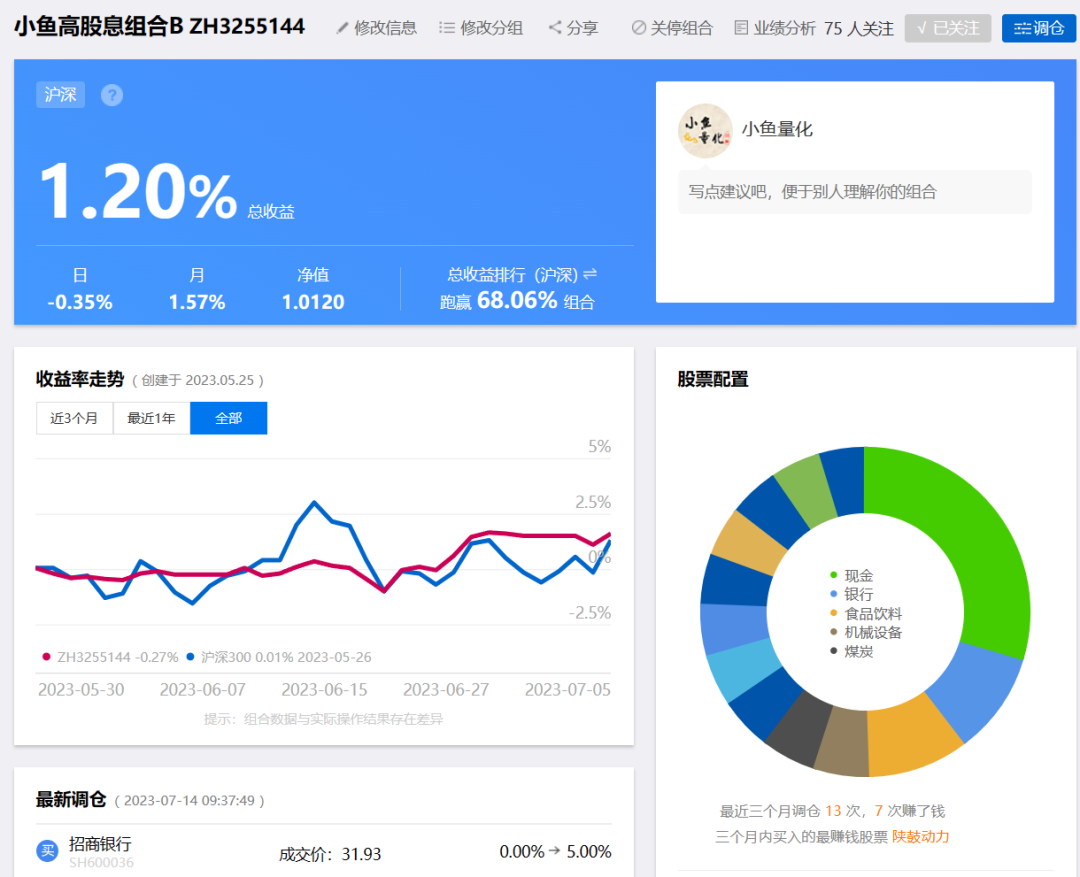Image resolution: width=1080 pixels, height=877 pixels.
Task: Click the question mark help icon
Action: 112,95
